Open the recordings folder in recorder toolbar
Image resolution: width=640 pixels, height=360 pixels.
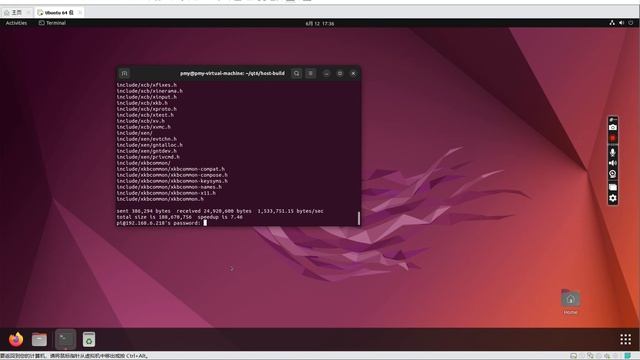[x=613, y=187]
